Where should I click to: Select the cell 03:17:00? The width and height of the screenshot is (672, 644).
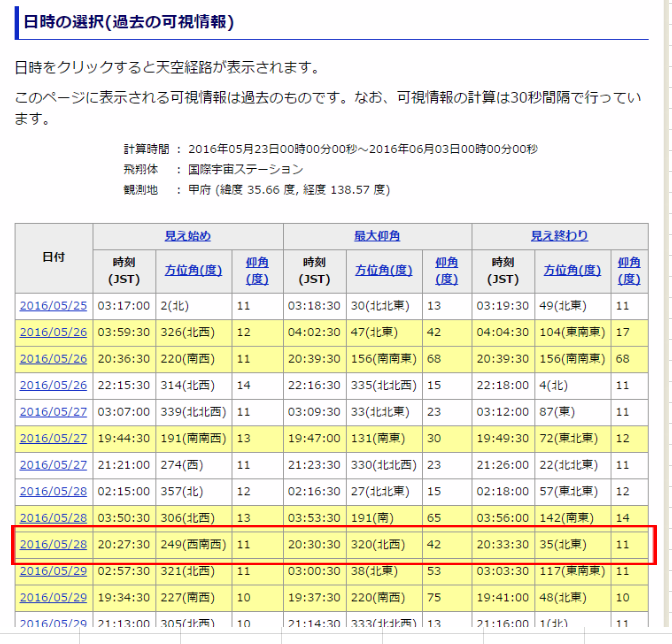124,306
